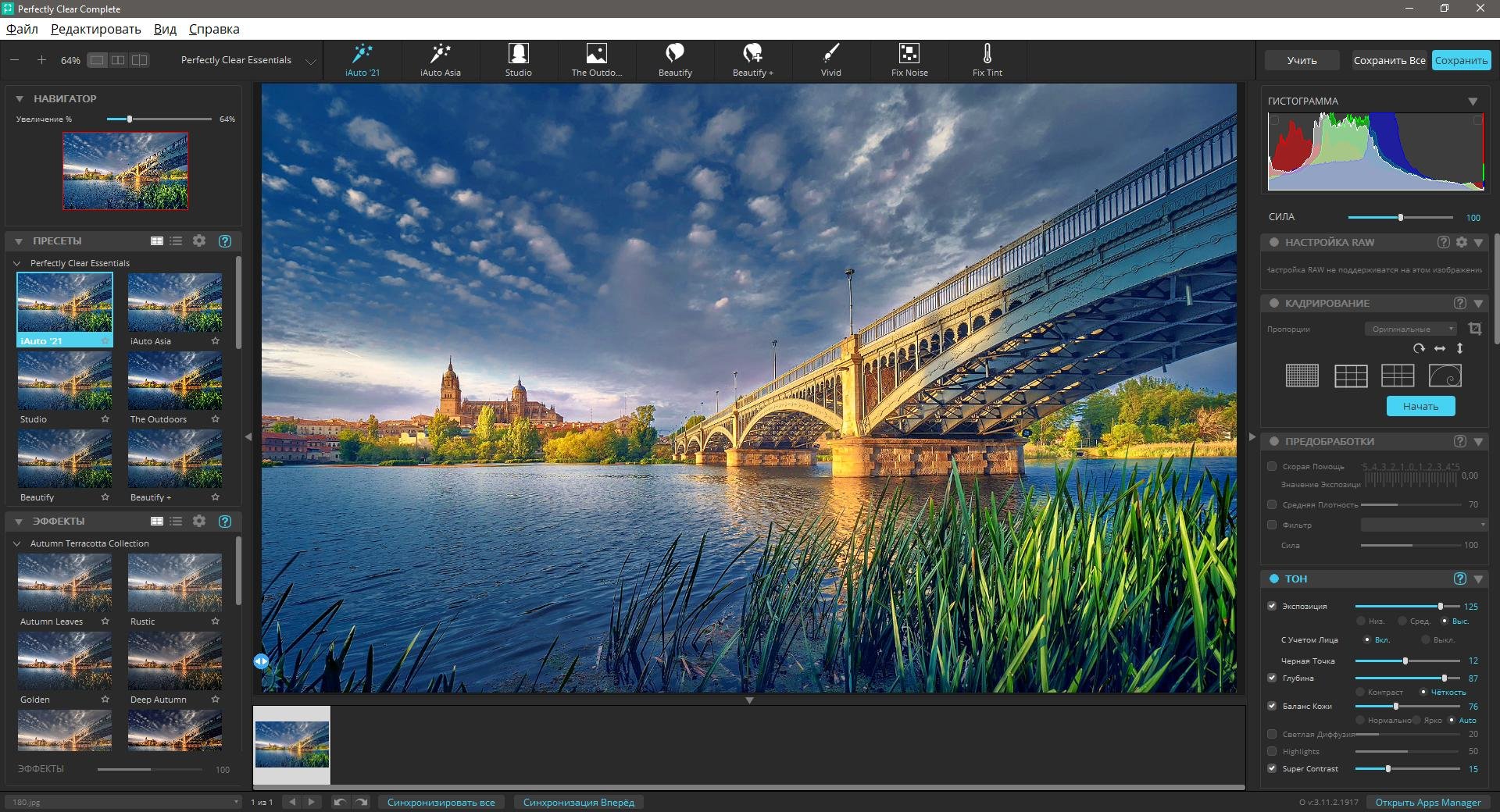Switch Effects panel to list view
The width and height of the screenshot is (1500, 812).
[176, 522]
